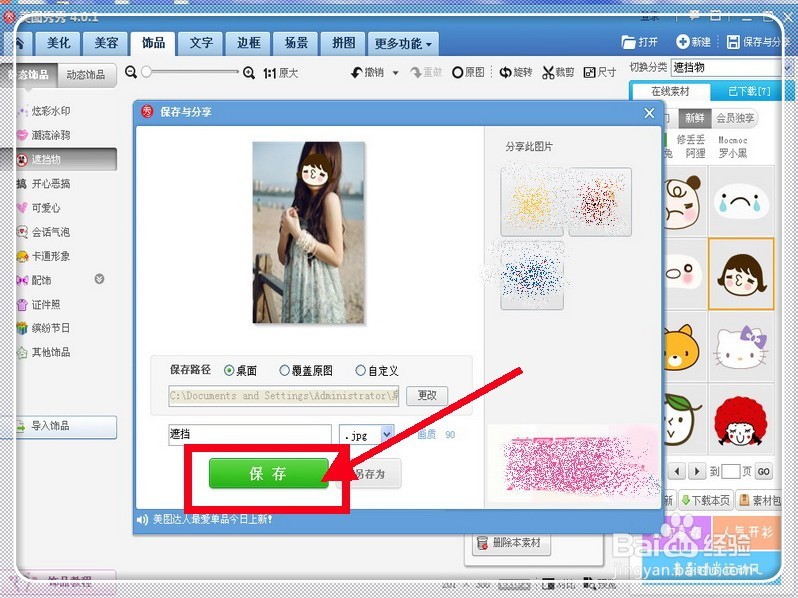Switch to the 文字 tab
798x598 pixels.
[x=201, y=43]
